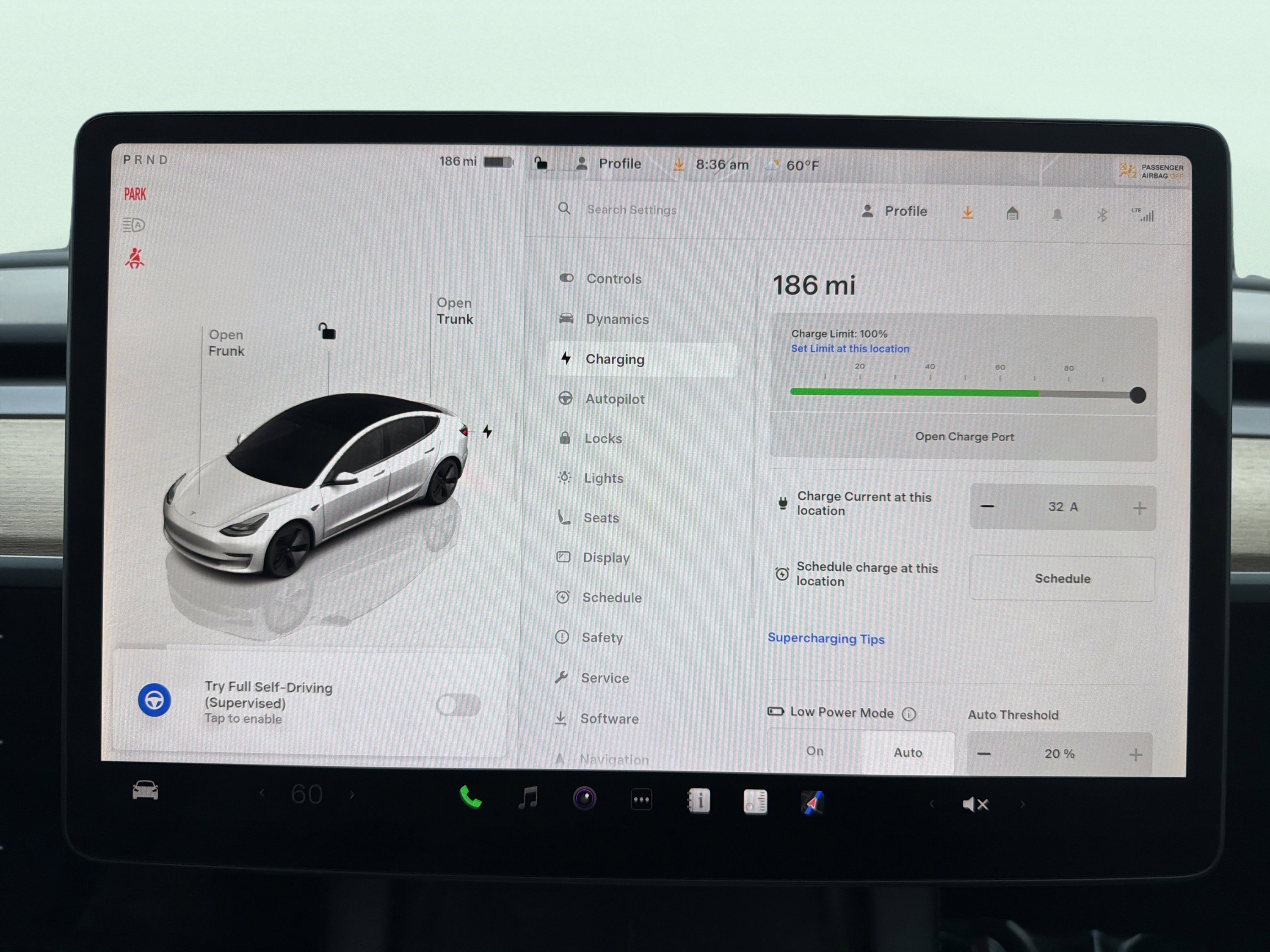Tap the search magnifier icon
This screenshot has height=952, width=1270.
click(564, 208)
